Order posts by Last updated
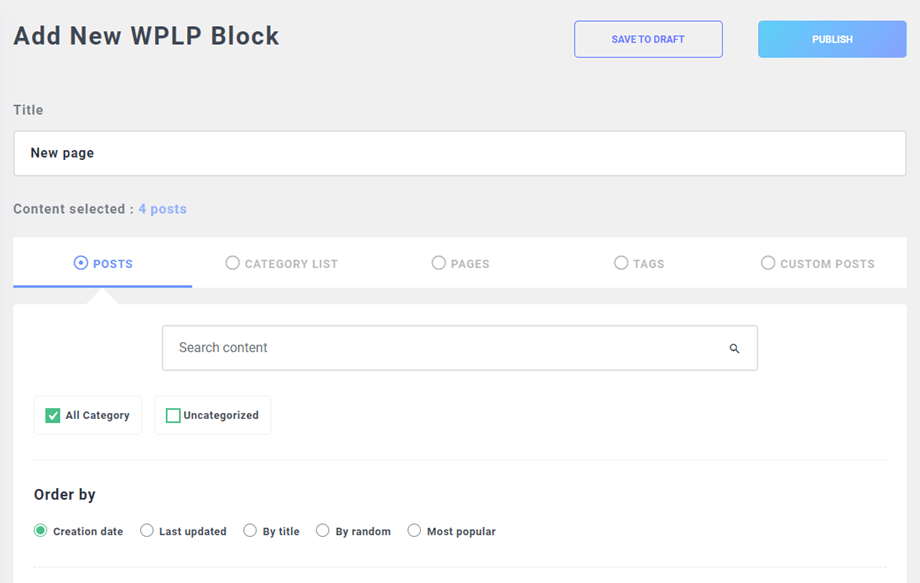 (147, 531)
